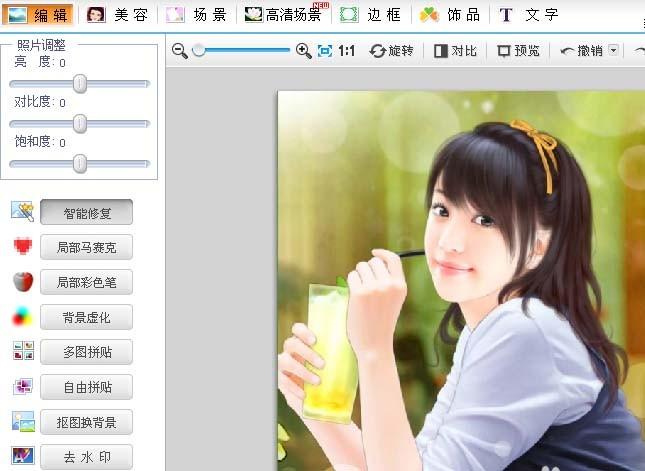Switch to the 美容 (Beauty) tab
The width and height of the screenshot is (645, 471).
click(118, 15)
